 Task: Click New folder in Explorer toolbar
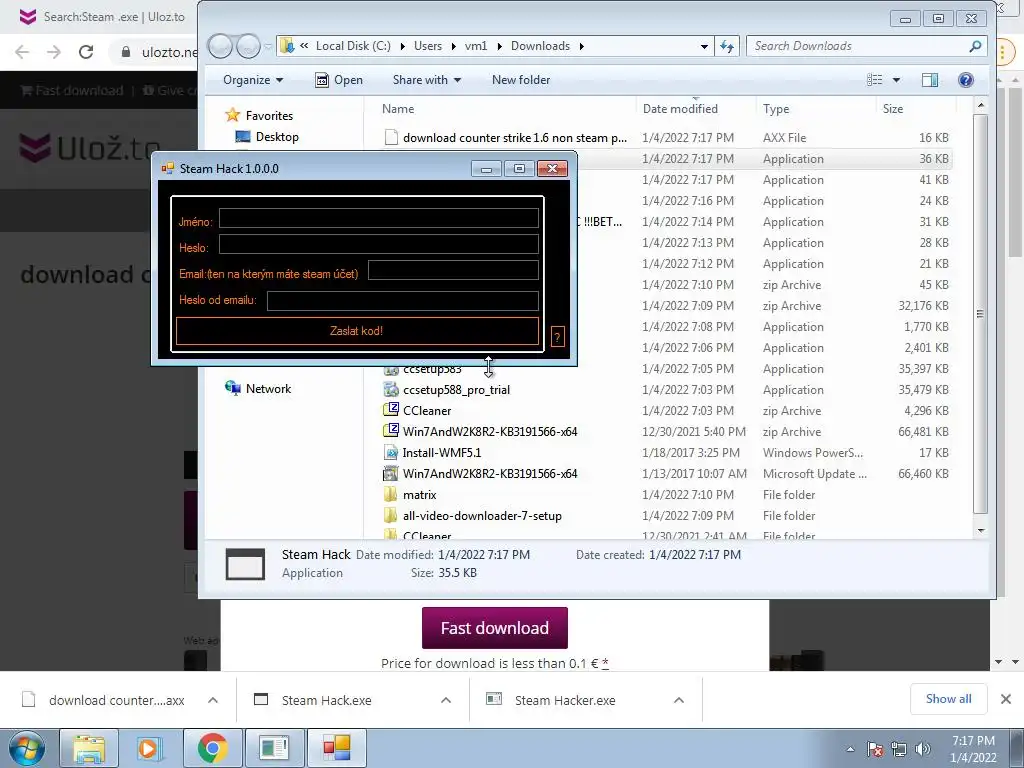pyautogui.click(x=520, y=80)
